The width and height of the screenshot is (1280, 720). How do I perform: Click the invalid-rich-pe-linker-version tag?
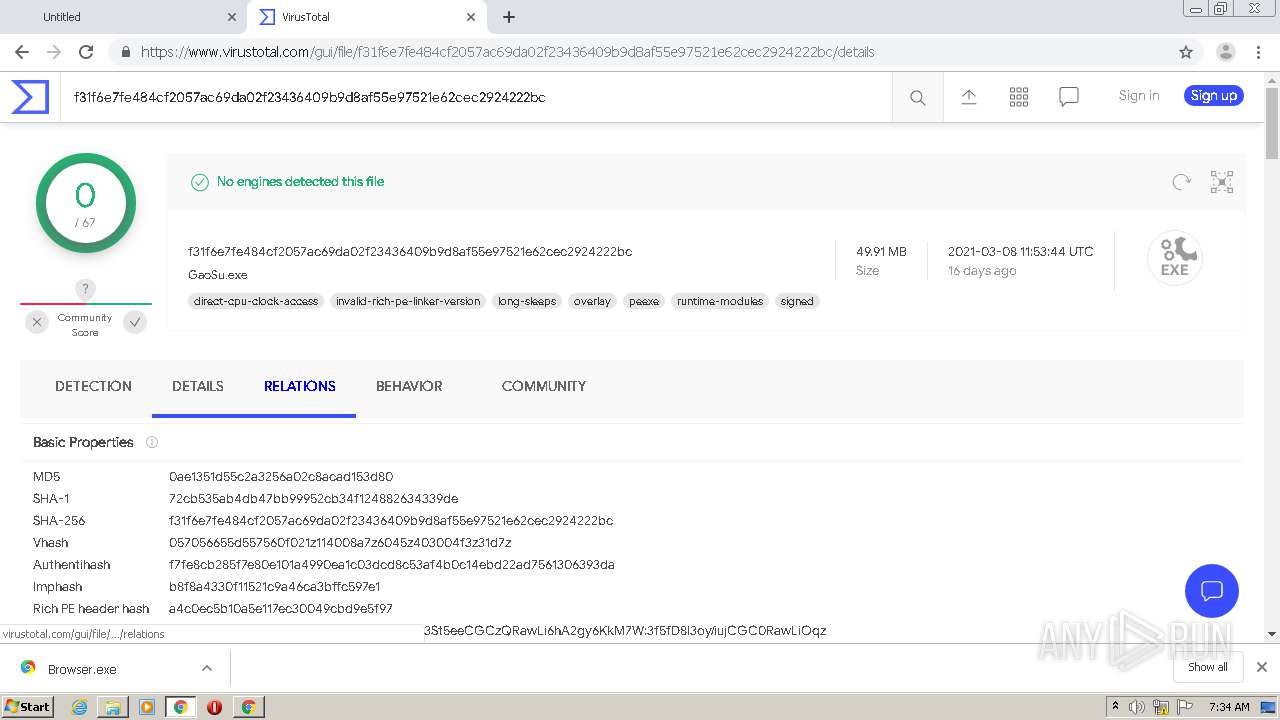408,301
